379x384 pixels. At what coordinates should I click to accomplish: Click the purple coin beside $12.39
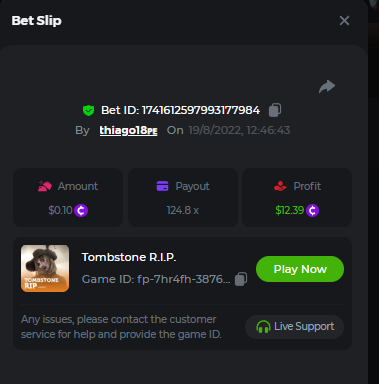coord(312,210)
